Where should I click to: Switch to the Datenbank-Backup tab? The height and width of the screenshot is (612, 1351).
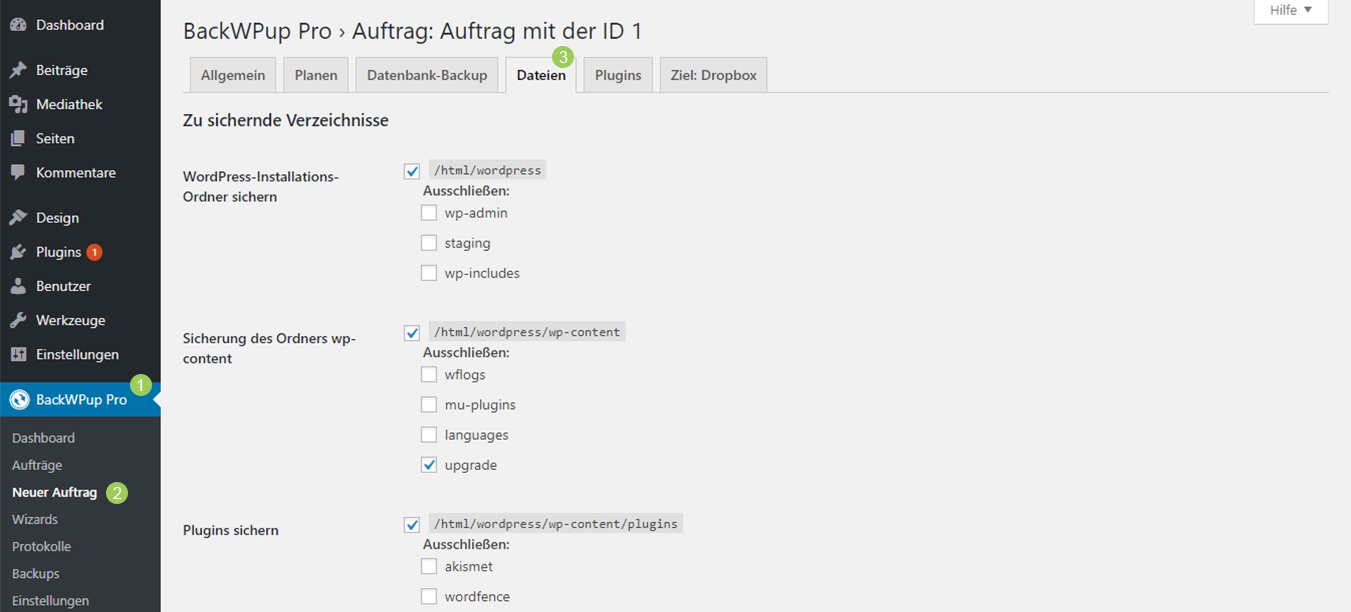click(x=427, y=74)
